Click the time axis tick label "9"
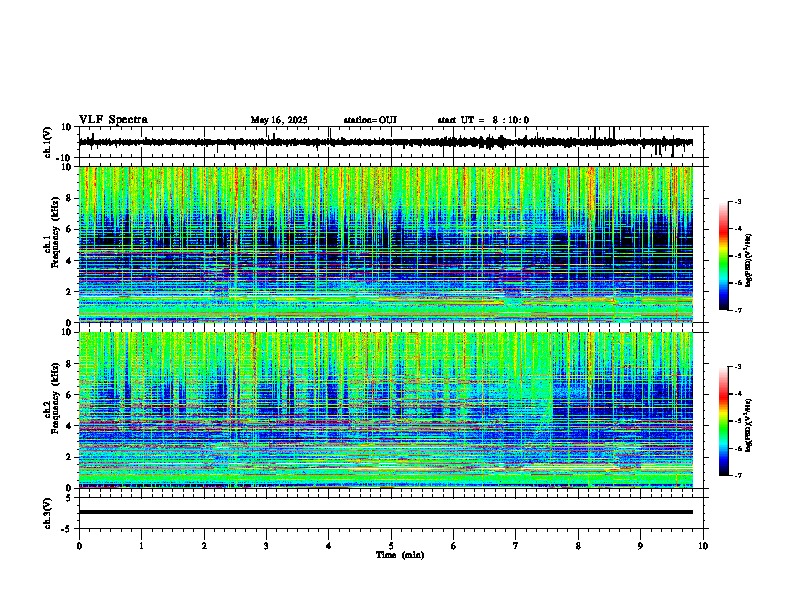This screenshot has width=792, height=612. click(640, 546)
